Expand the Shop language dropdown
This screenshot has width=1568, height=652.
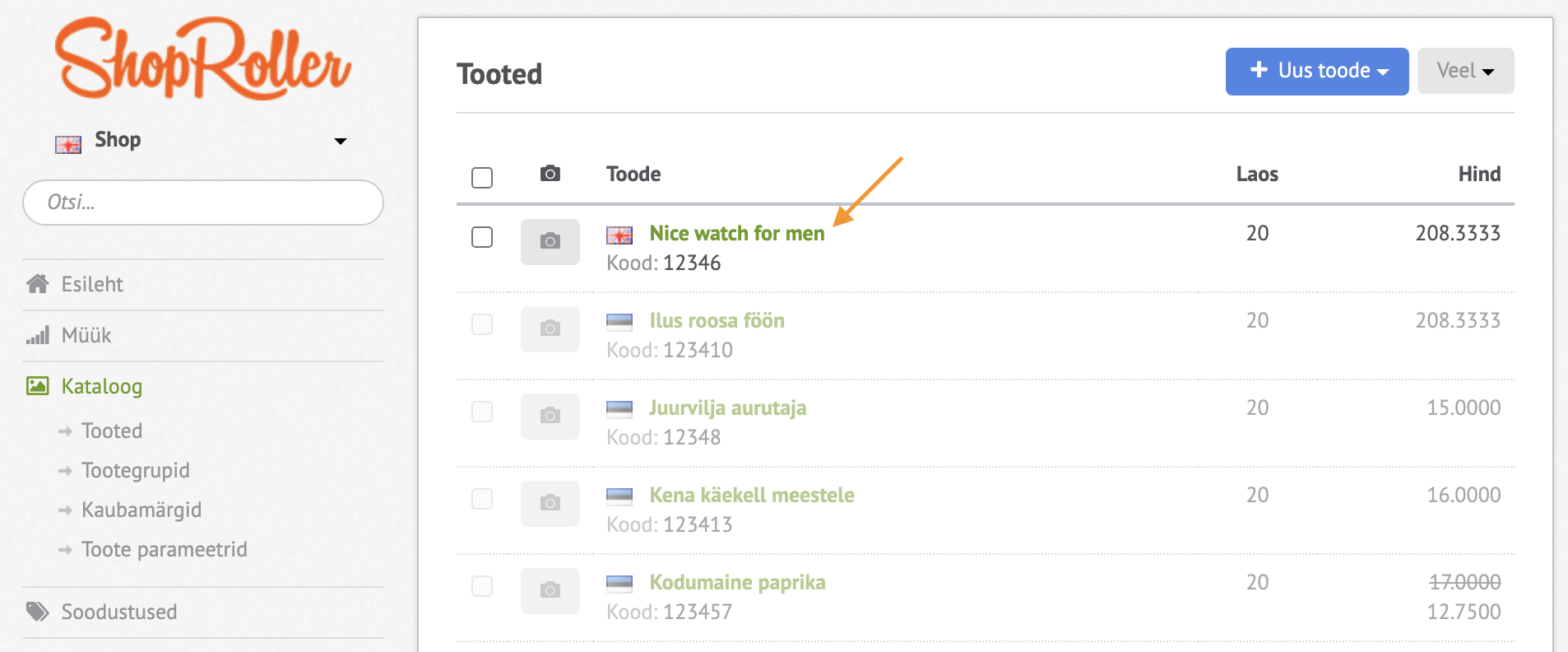click(340, 141)
